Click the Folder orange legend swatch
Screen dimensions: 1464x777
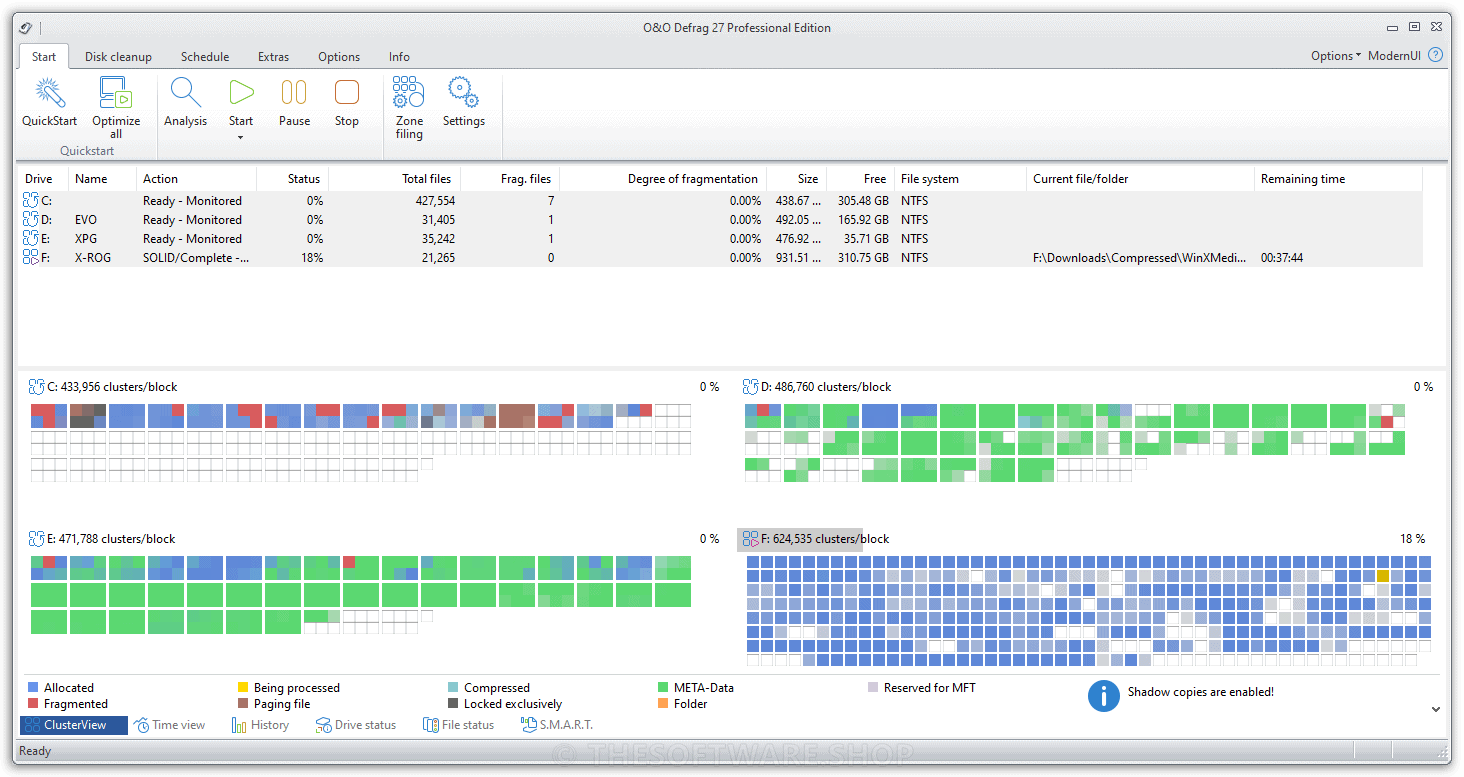[663, 704]
